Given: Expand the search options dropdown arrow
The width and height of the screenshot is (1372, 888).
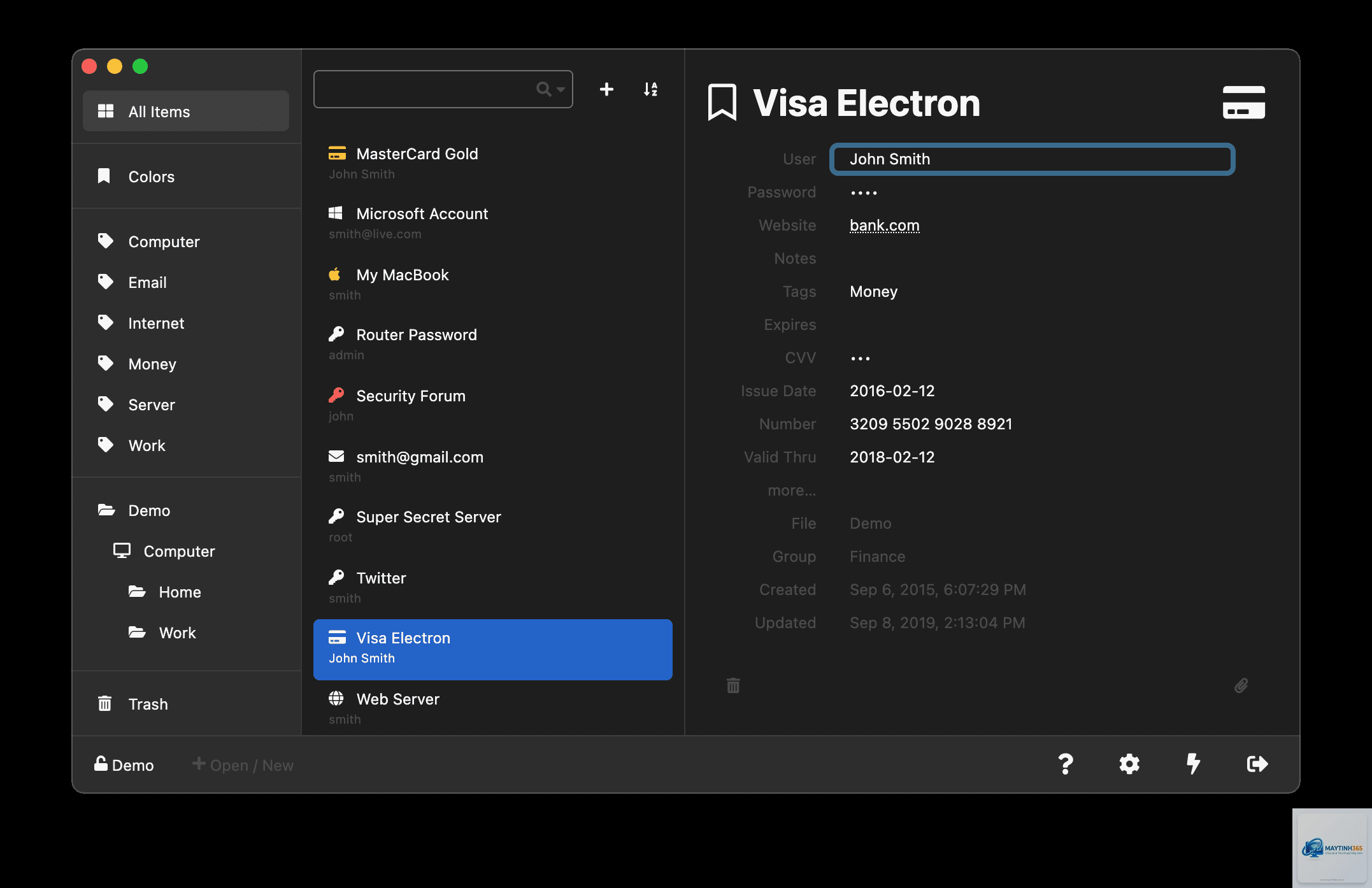Looking at the screenshot, I should (x=561, y=90).
